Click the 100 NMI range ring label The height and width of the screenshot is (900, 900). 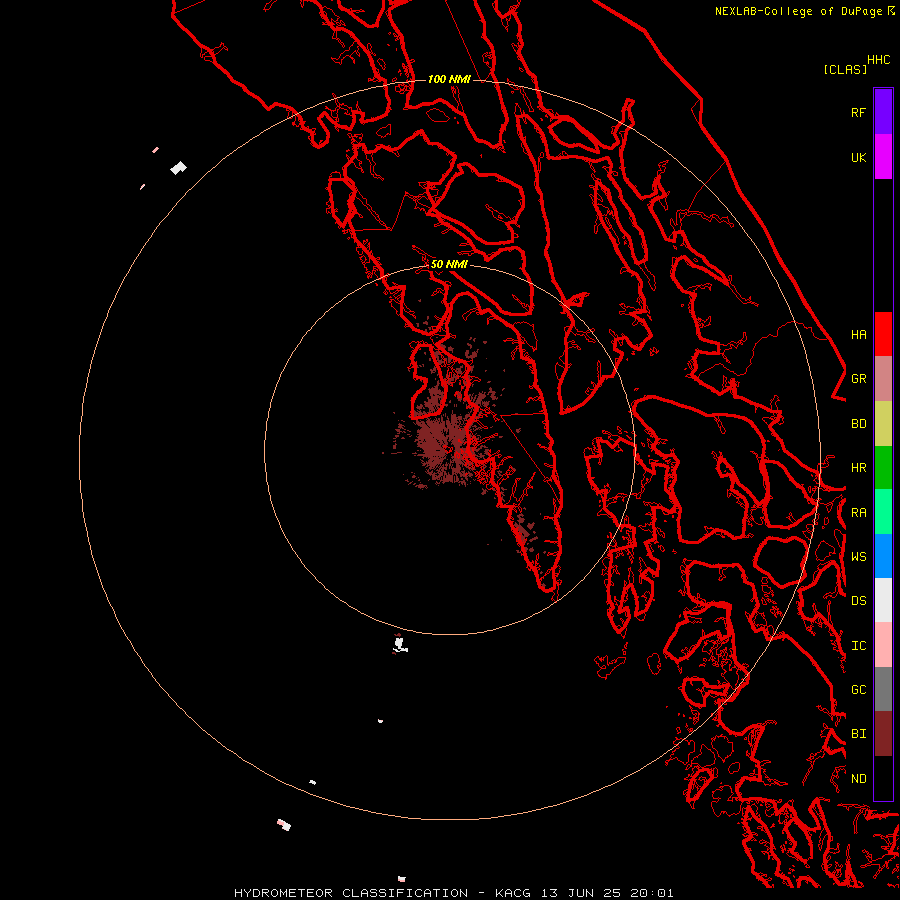[x=449, y=79]
